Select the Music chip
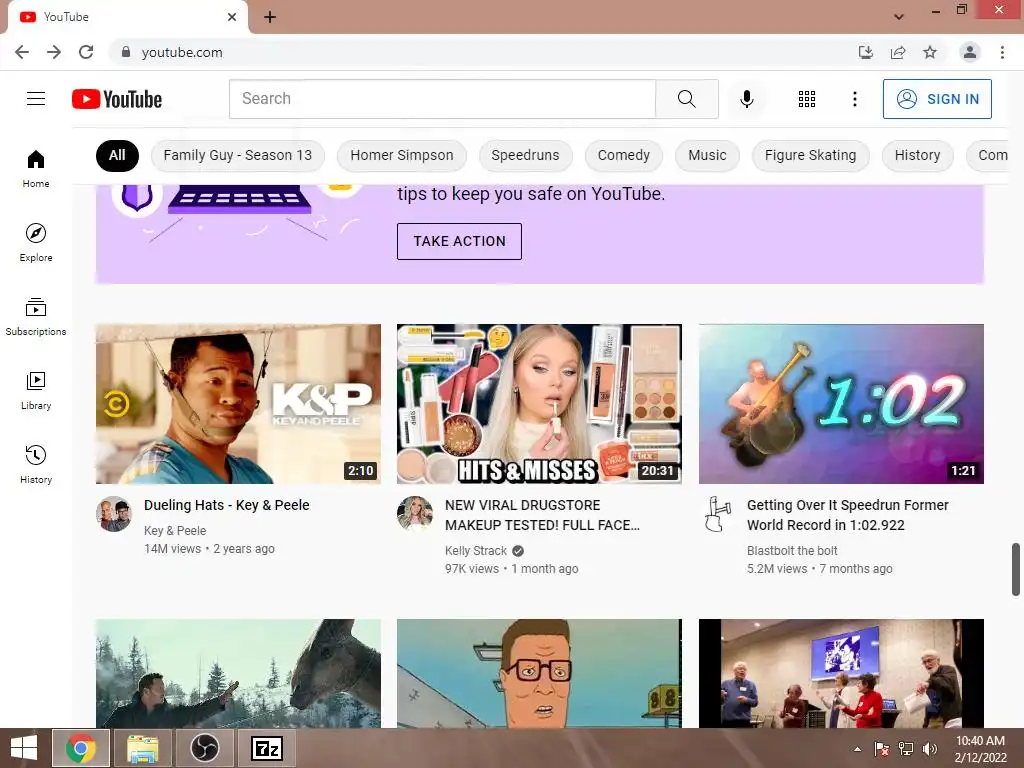The height and width of the screenshot is (768, 1024). (x=707, y=155)
